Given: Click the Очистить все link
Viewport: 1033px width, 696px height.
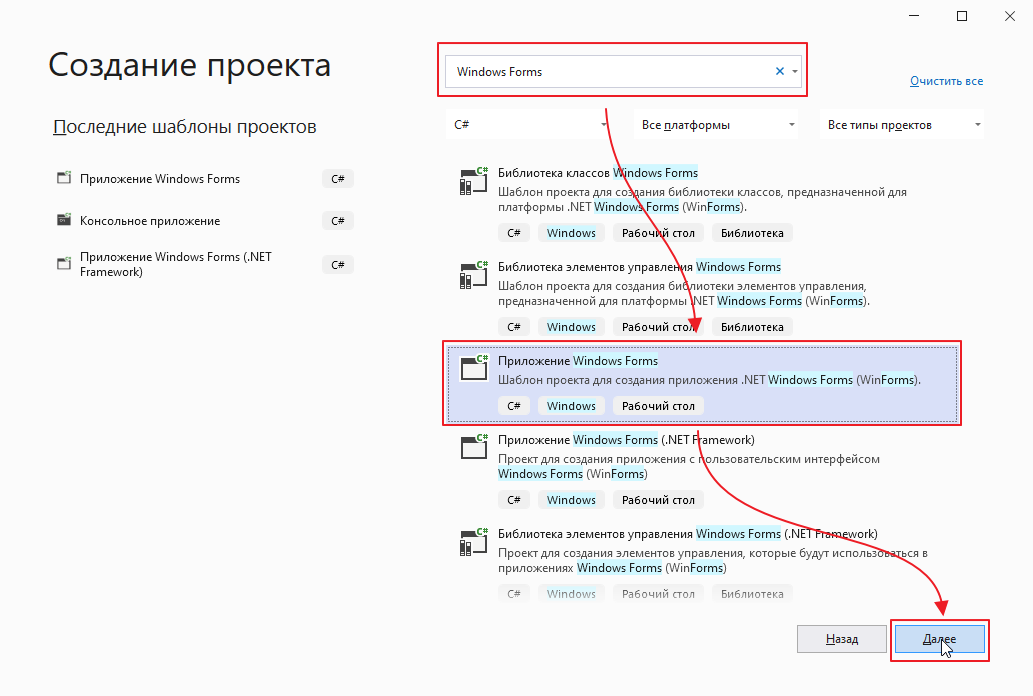Looking at the screenshot, I should (946, 81).
